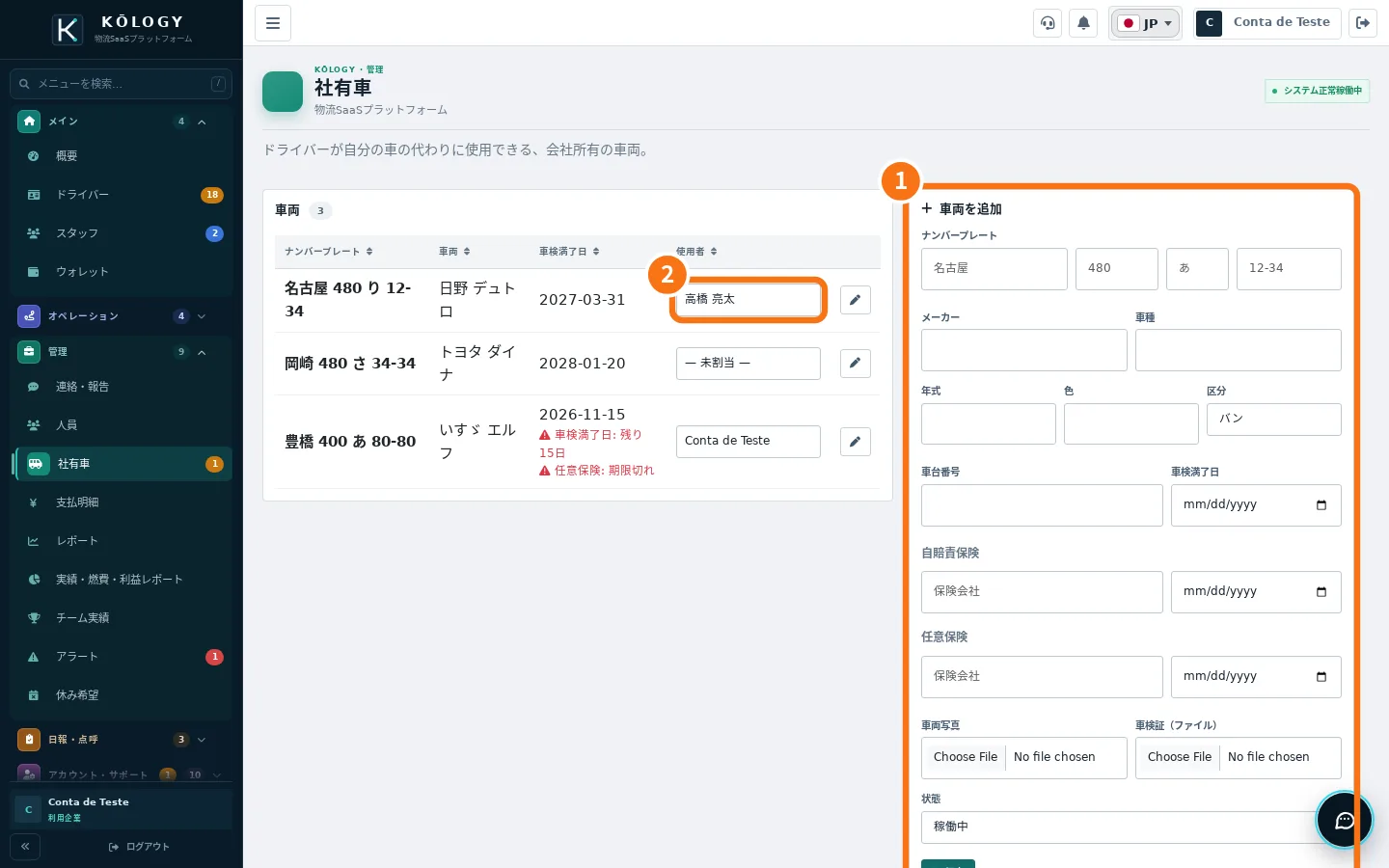The image size is (1389, 868).
Task: Change user assignment 高橋 亮太
Action: [748, 300]
